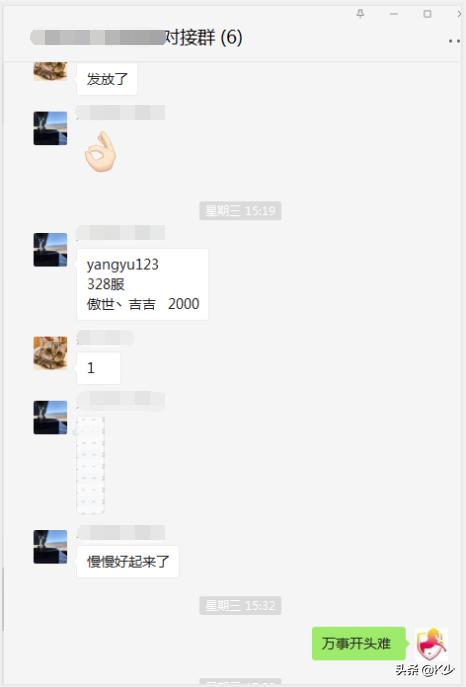Screen dimensions: 466x687
Task: Click the cat avatar beside '发放了'
Action: 50,71
